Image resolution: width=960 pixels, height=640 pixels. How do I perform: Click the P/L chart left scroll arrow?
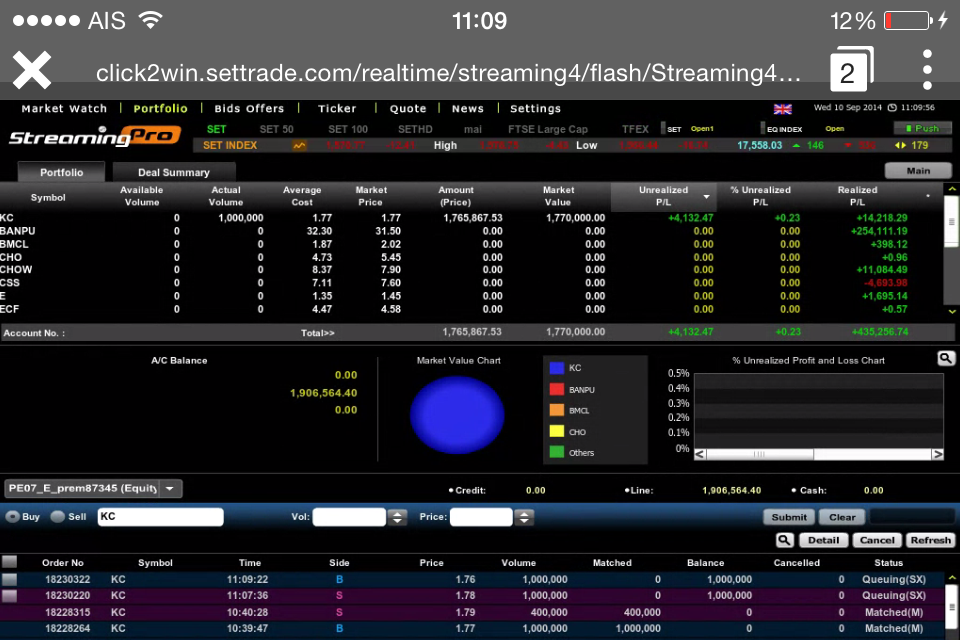700,454
